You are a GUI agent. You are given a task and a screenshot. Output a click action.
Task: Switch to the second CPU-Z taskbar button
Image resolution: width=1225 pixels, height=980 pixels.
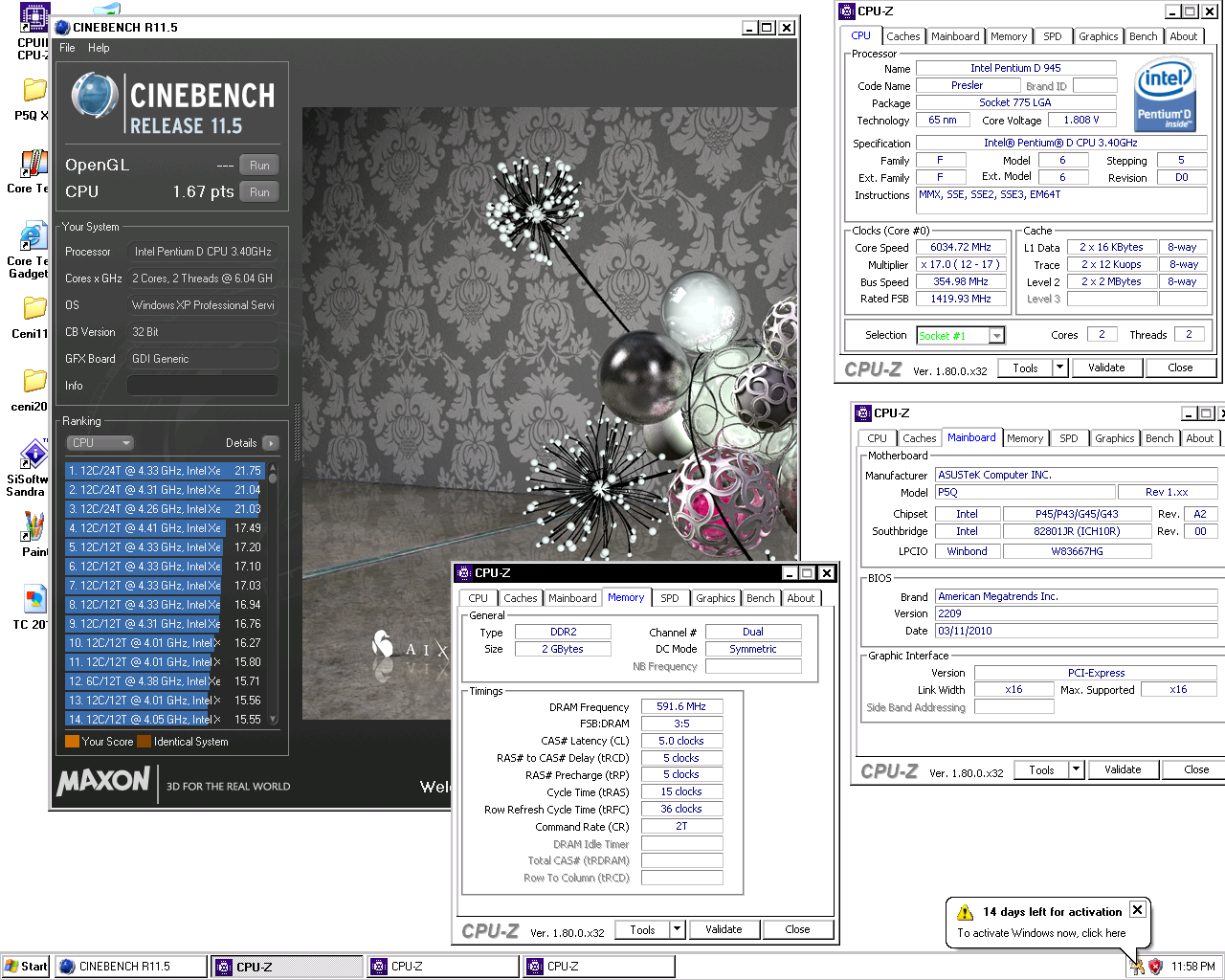443,967
